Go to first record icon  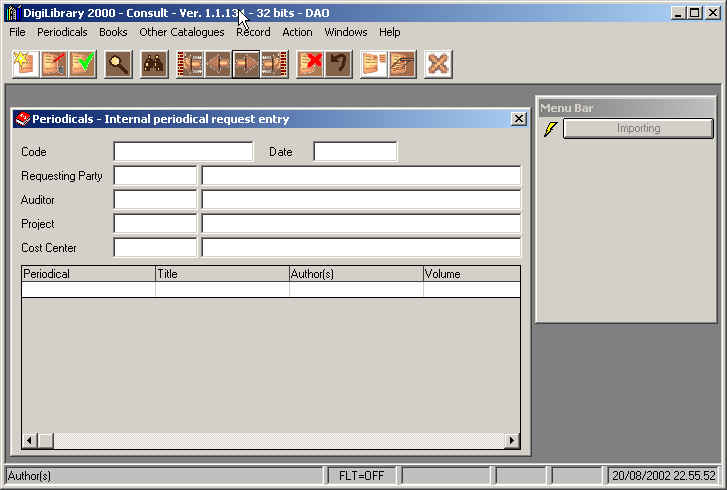point(190,64)
